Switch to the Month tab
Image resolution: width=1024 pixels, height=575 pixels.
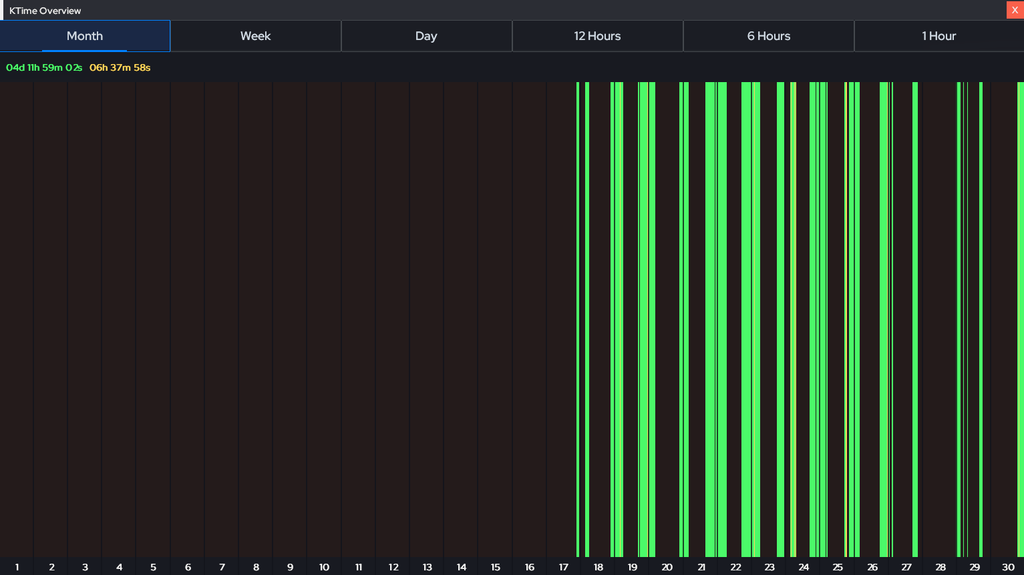click(85, 36)
